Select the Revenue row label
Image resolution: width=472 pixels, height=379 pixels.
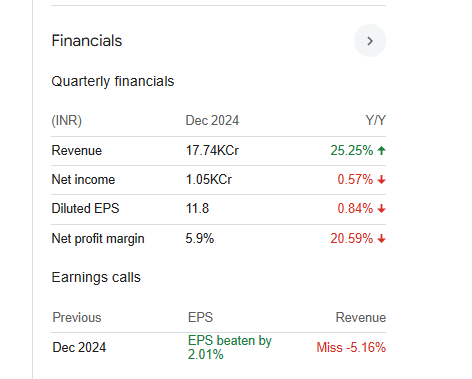[x=77, y=151]
